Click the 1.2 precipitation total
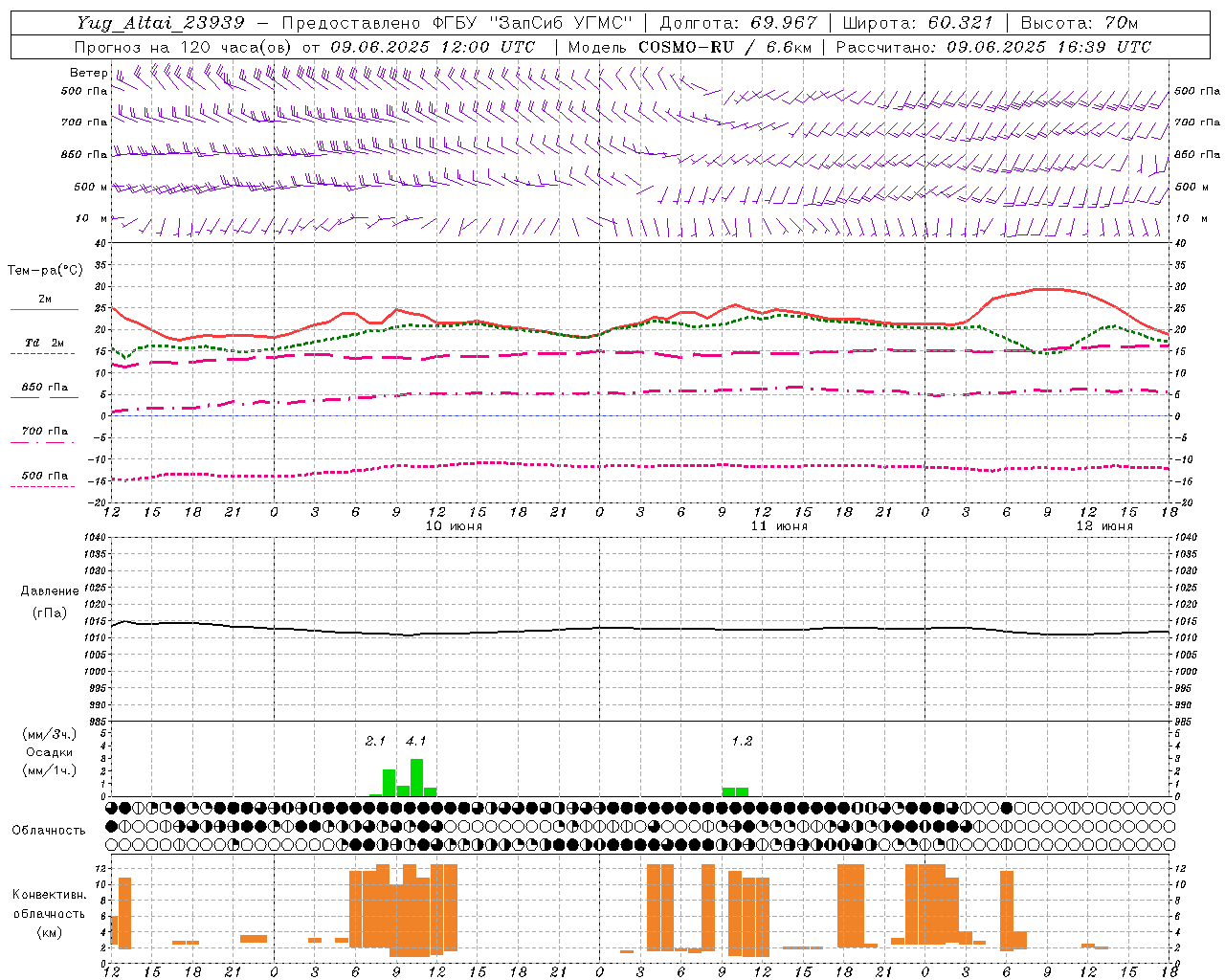Viewport: 1225px width, 980px height. coord(742,741)
